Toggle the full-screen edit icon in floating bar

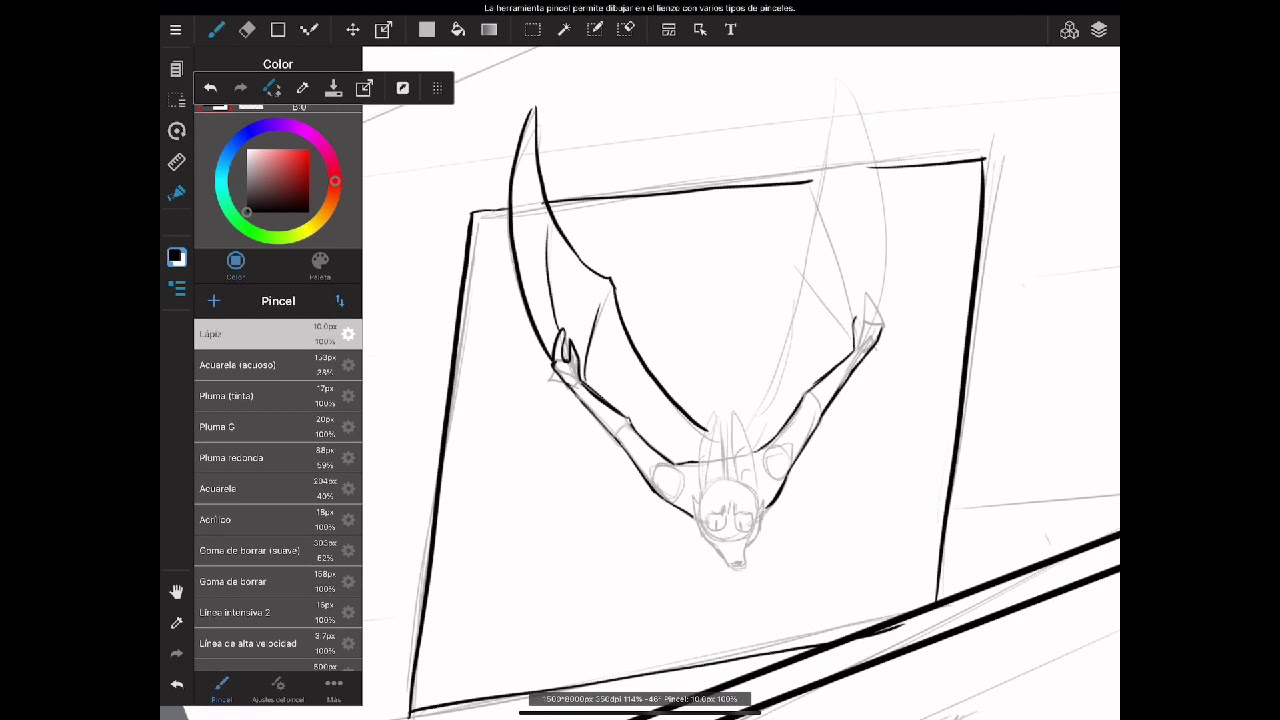click(403, 88)
